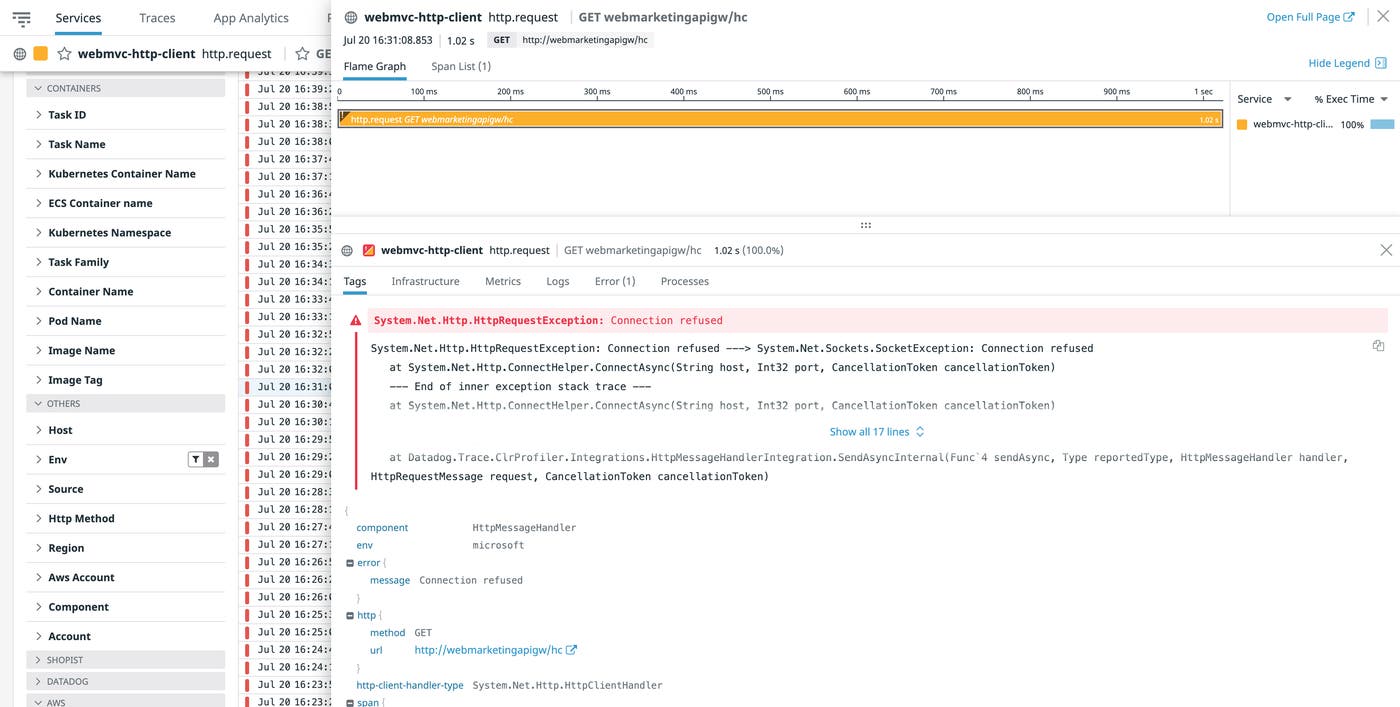
Task: Click external link icon next to webmarketingapigw/hc URL
Action: pos(572,650)
